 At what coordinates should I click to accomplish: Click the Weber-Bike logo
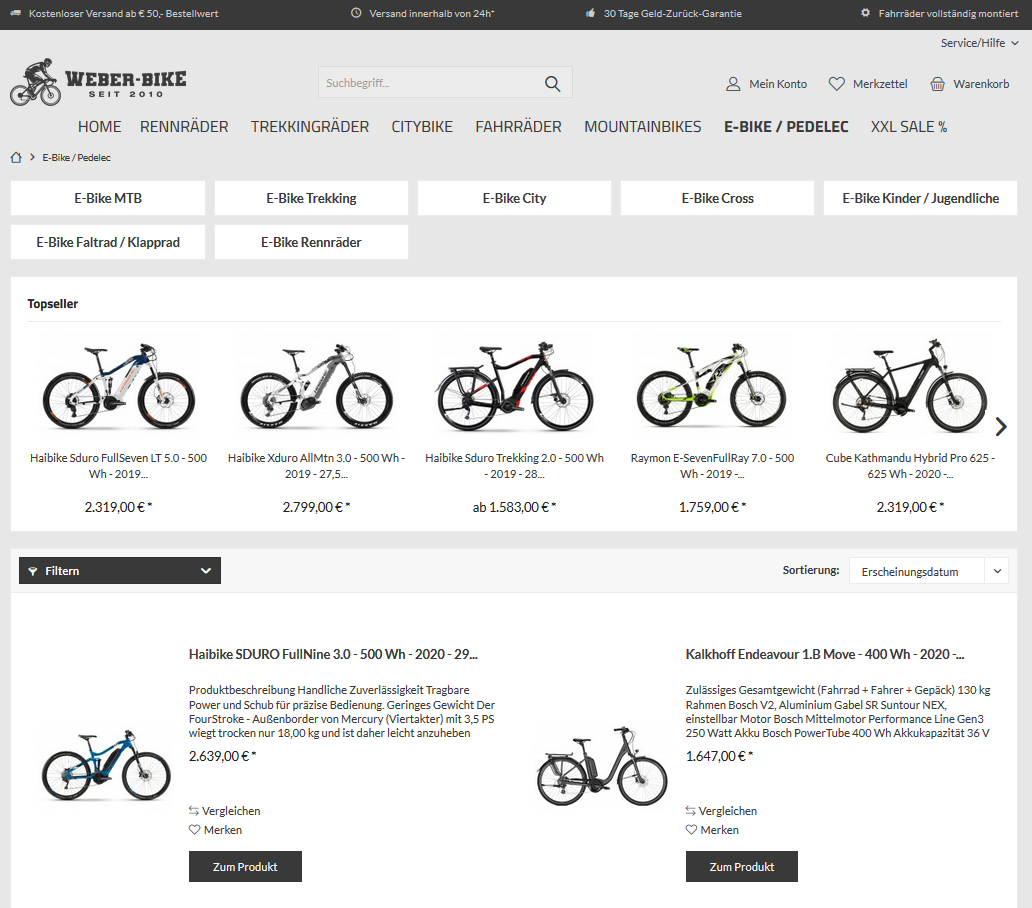(98, 82)
